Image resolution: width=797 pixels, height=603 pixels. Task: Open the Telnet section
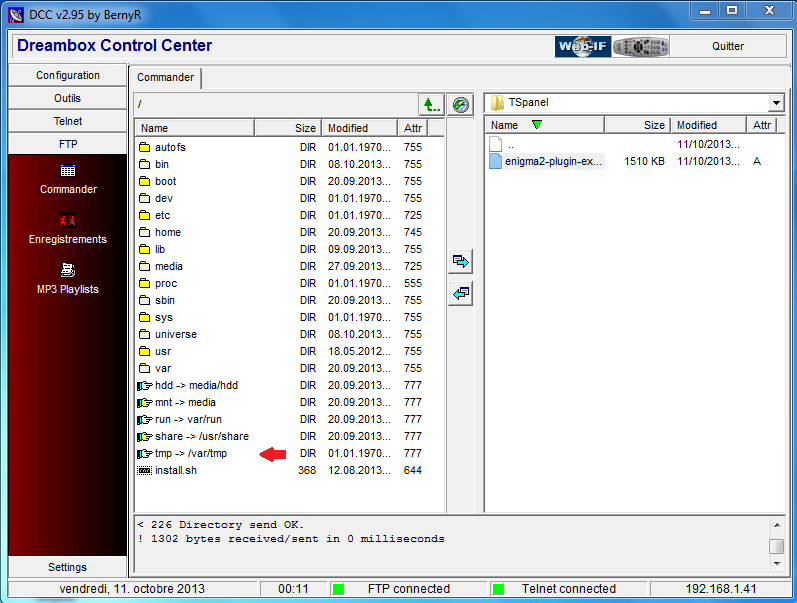pos(68,121)
